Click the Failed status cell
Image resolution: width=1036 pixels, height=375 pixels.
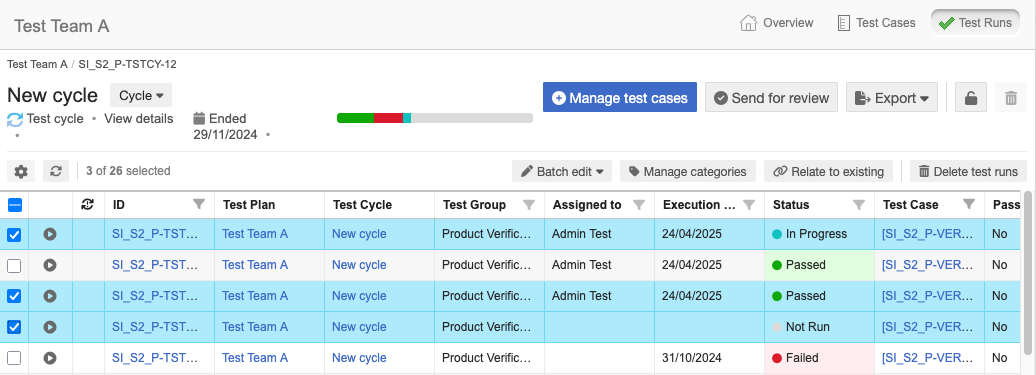[x=819, y=358]
